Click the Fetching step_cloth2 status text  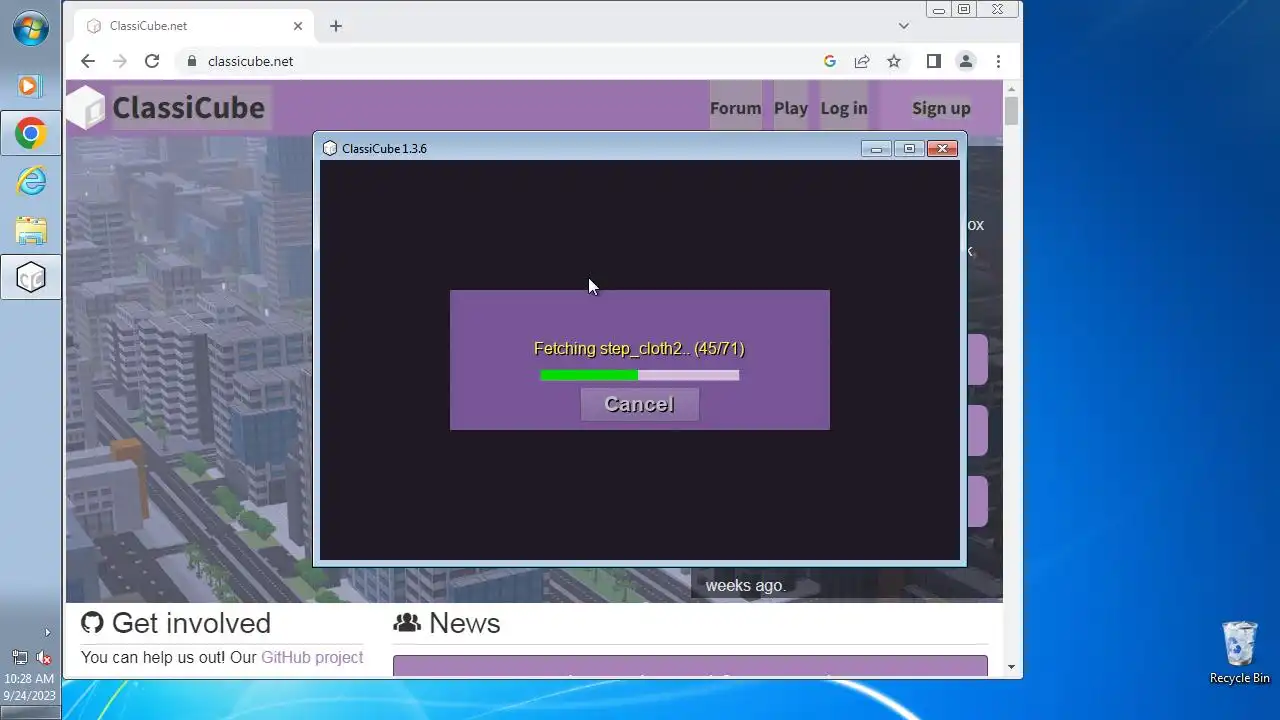(x=639, y=348)
